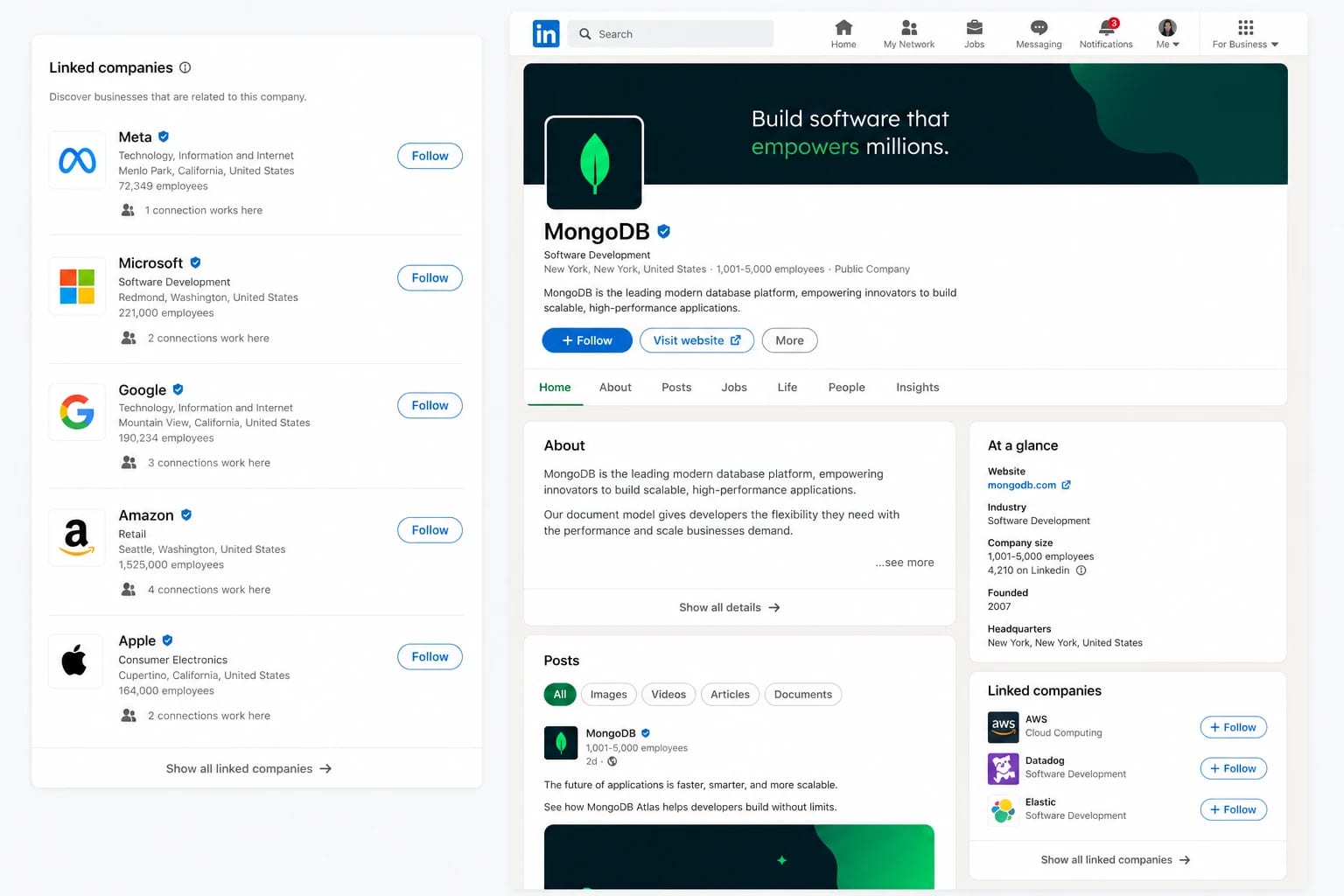Viewport: 1344px width, 896px height.
Task: Click the Amazon logo
Action: (77, 537)
